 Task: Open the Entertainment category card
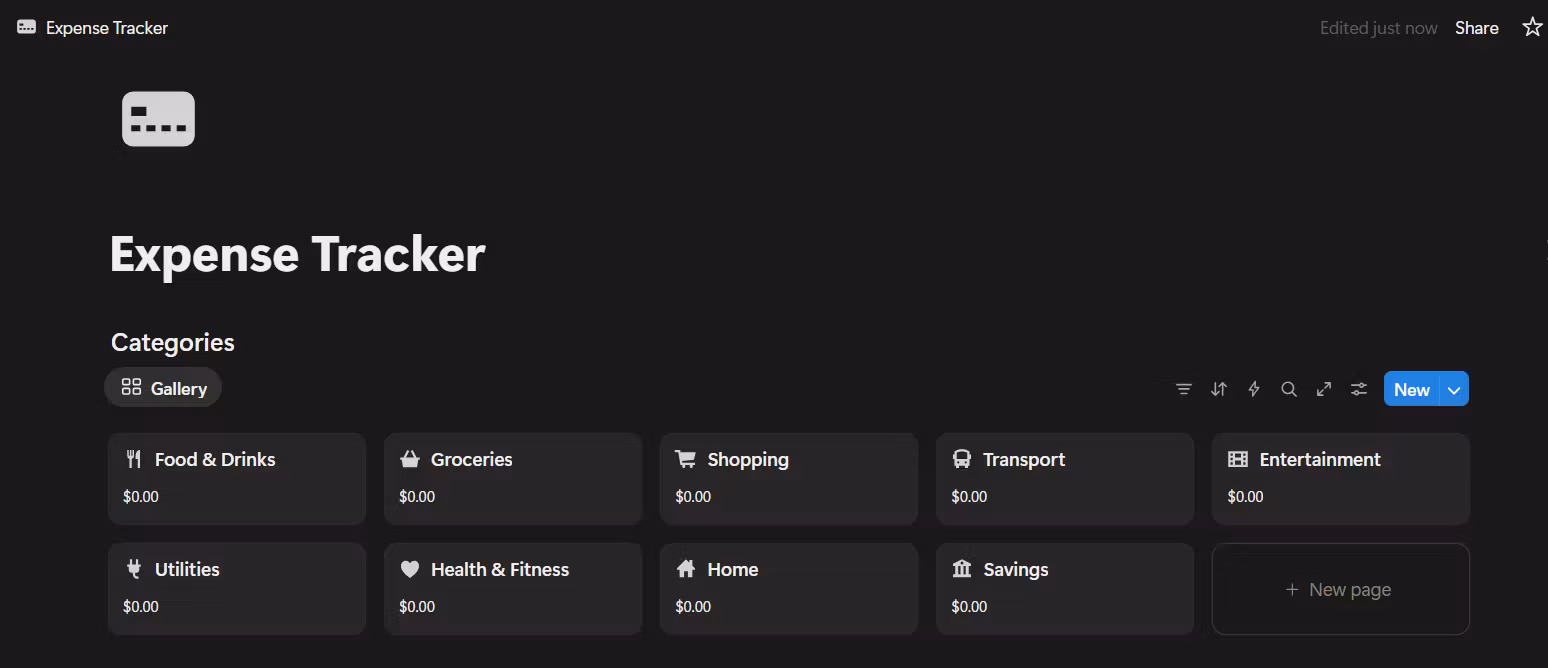(x=1341, y=478)
